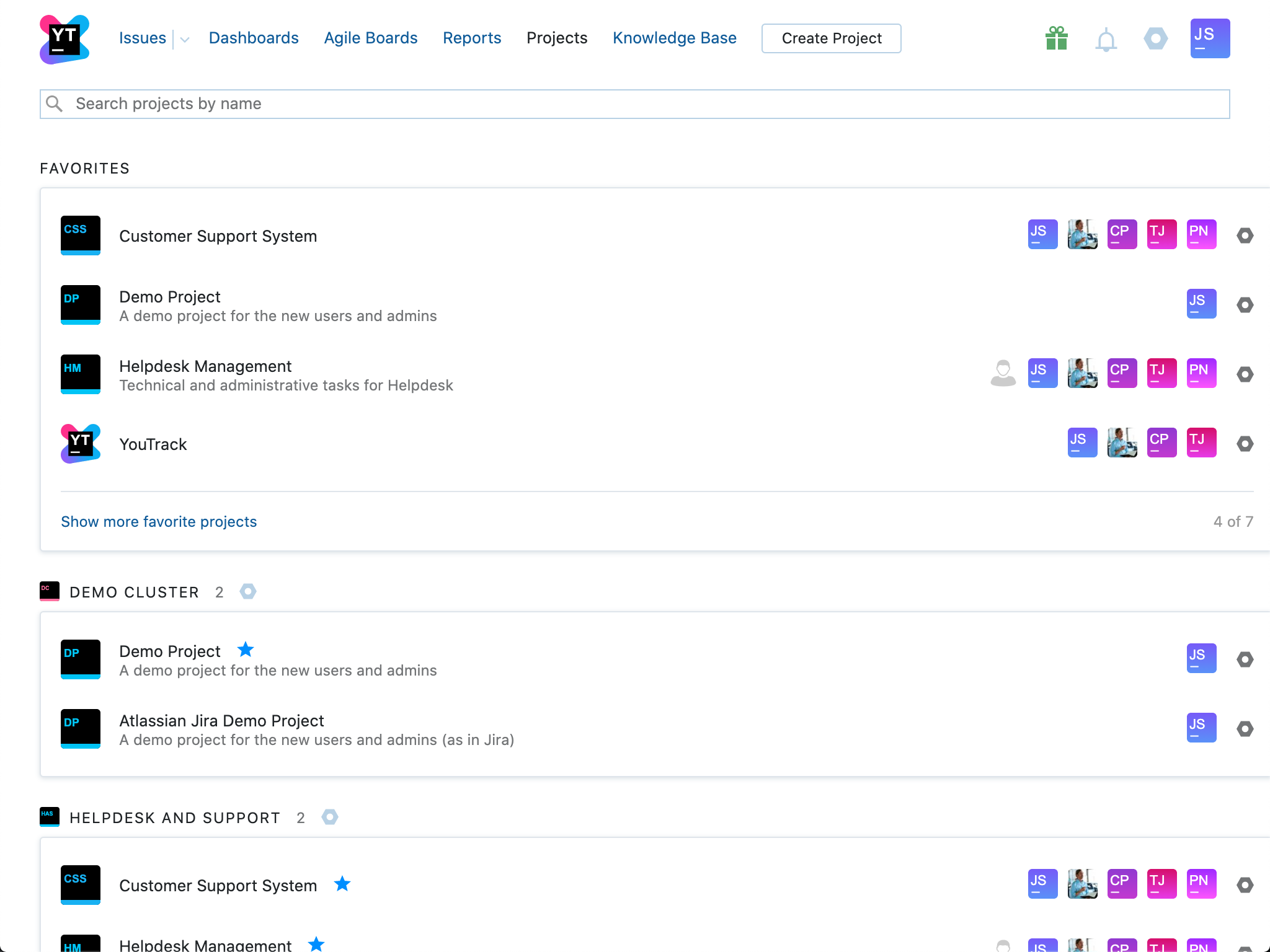Unfavorite Customer Support System via star
The image size is (1270, 952).
tap(342, 884)
